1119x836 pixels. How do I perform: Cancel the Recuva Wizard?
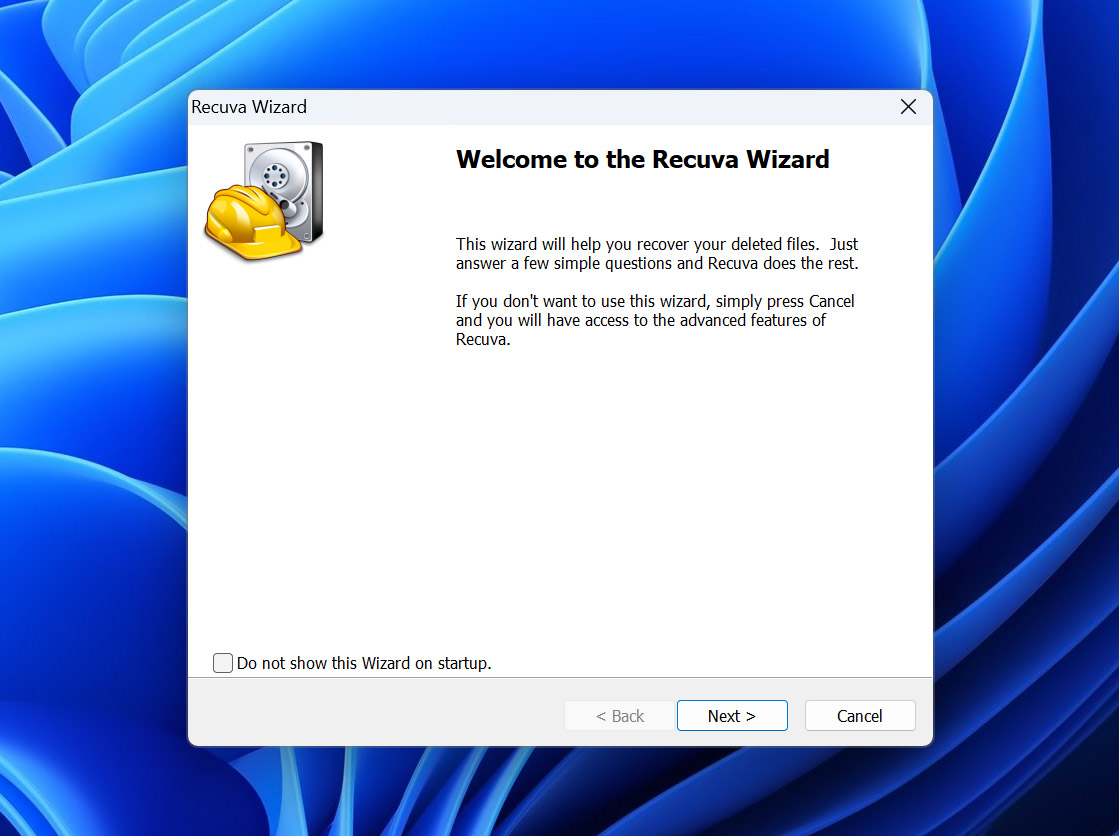(x=859, y=715)
